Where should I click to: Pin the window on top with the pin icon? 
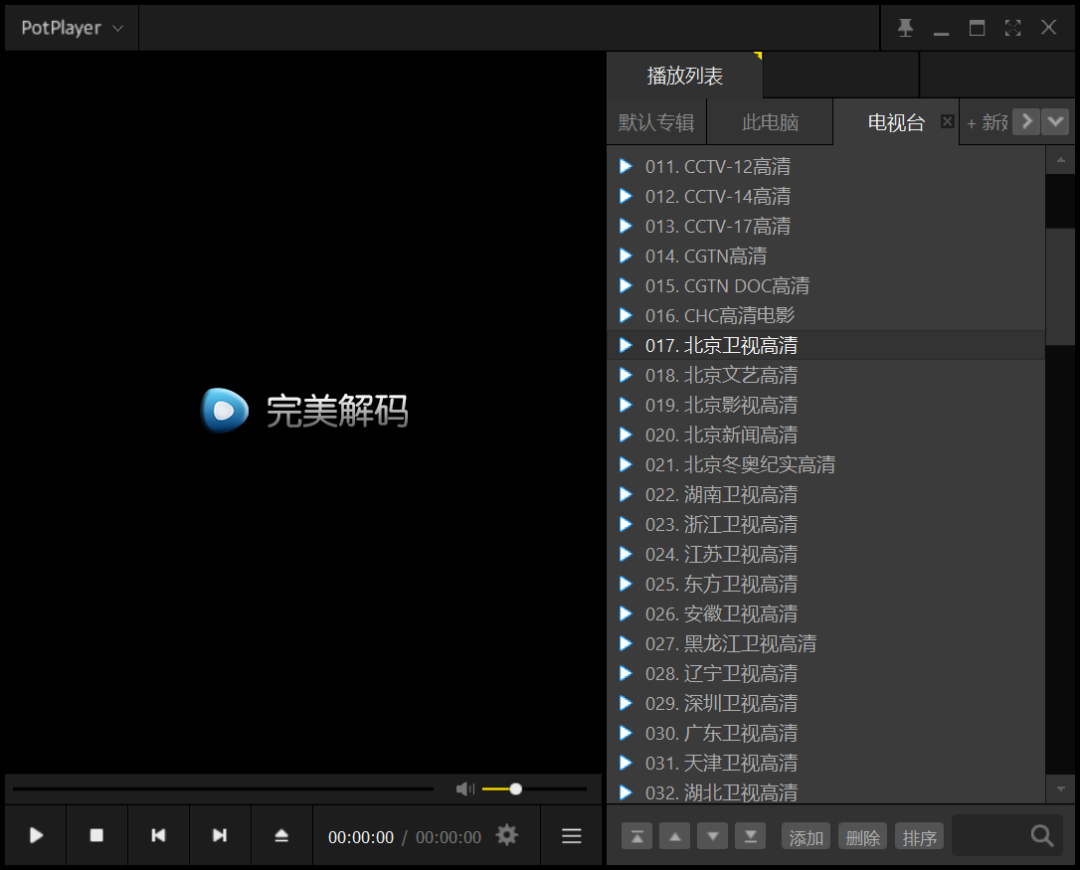point(905,28)
